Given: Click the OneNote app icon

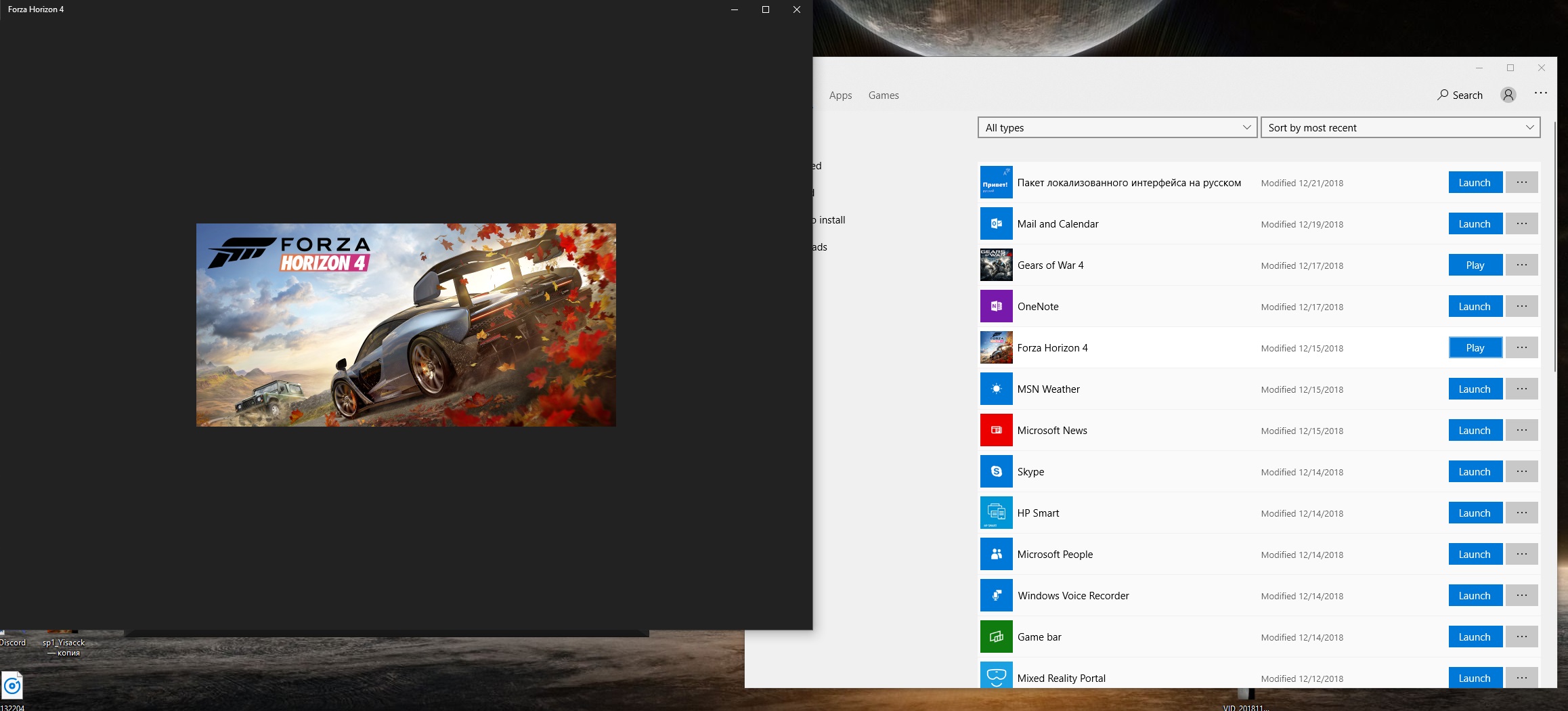Looking at the screenshot, I should 996,307.
